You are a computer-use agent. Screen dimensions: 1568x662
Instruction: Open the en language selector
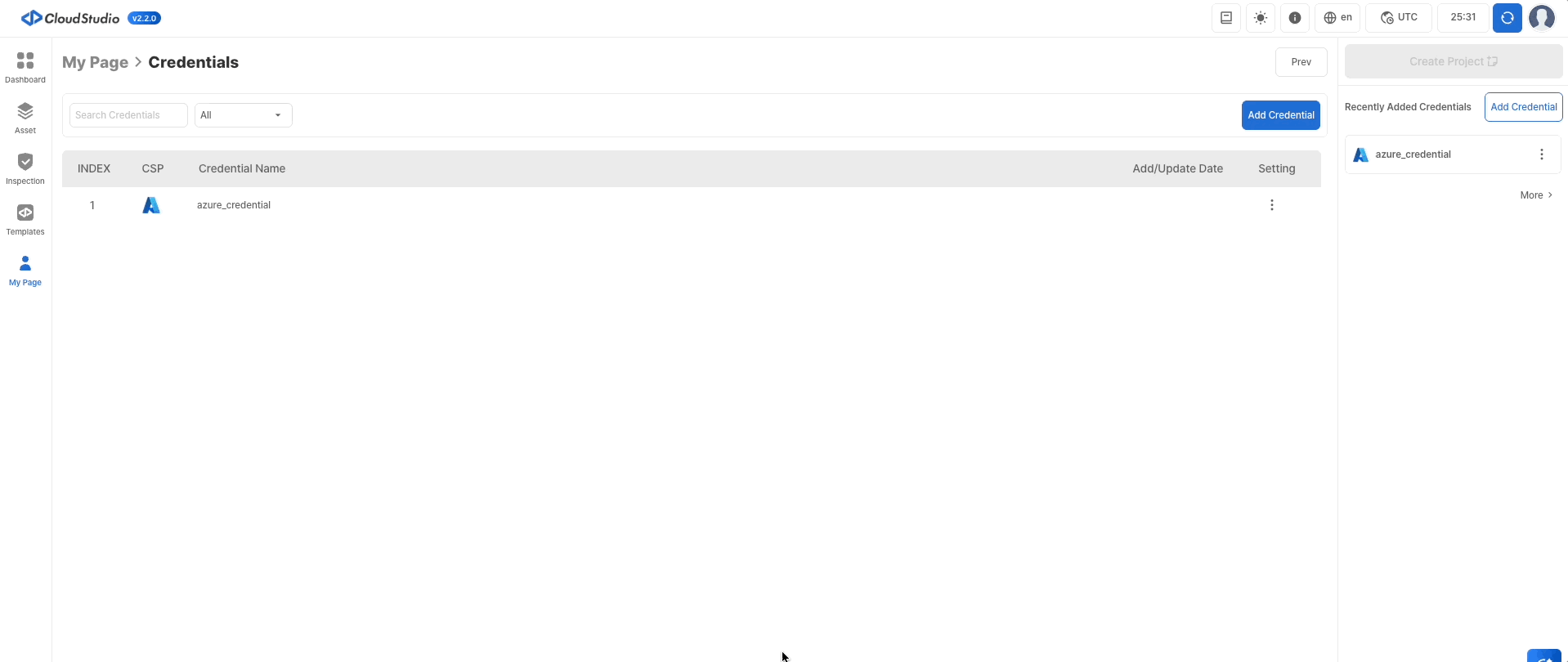coord(1337,17)
